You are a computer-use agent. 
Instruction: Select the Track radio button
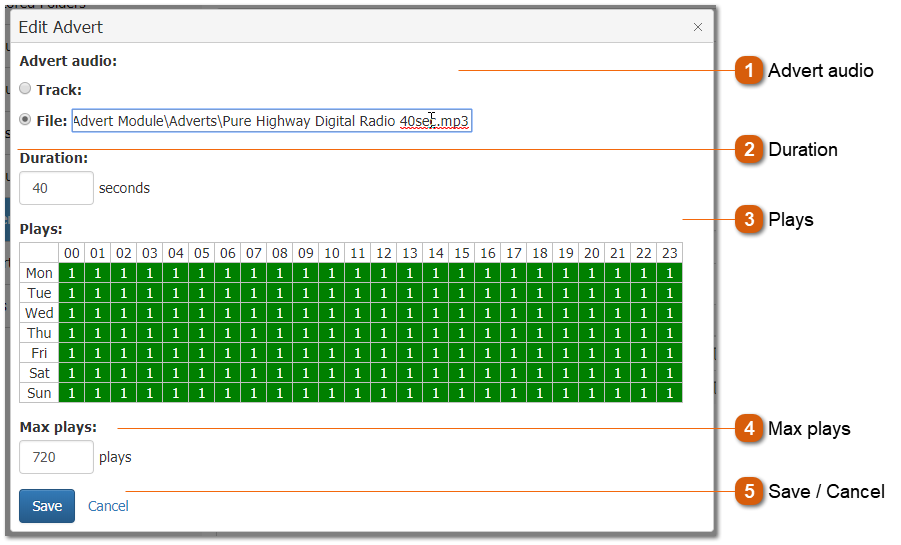26,89
